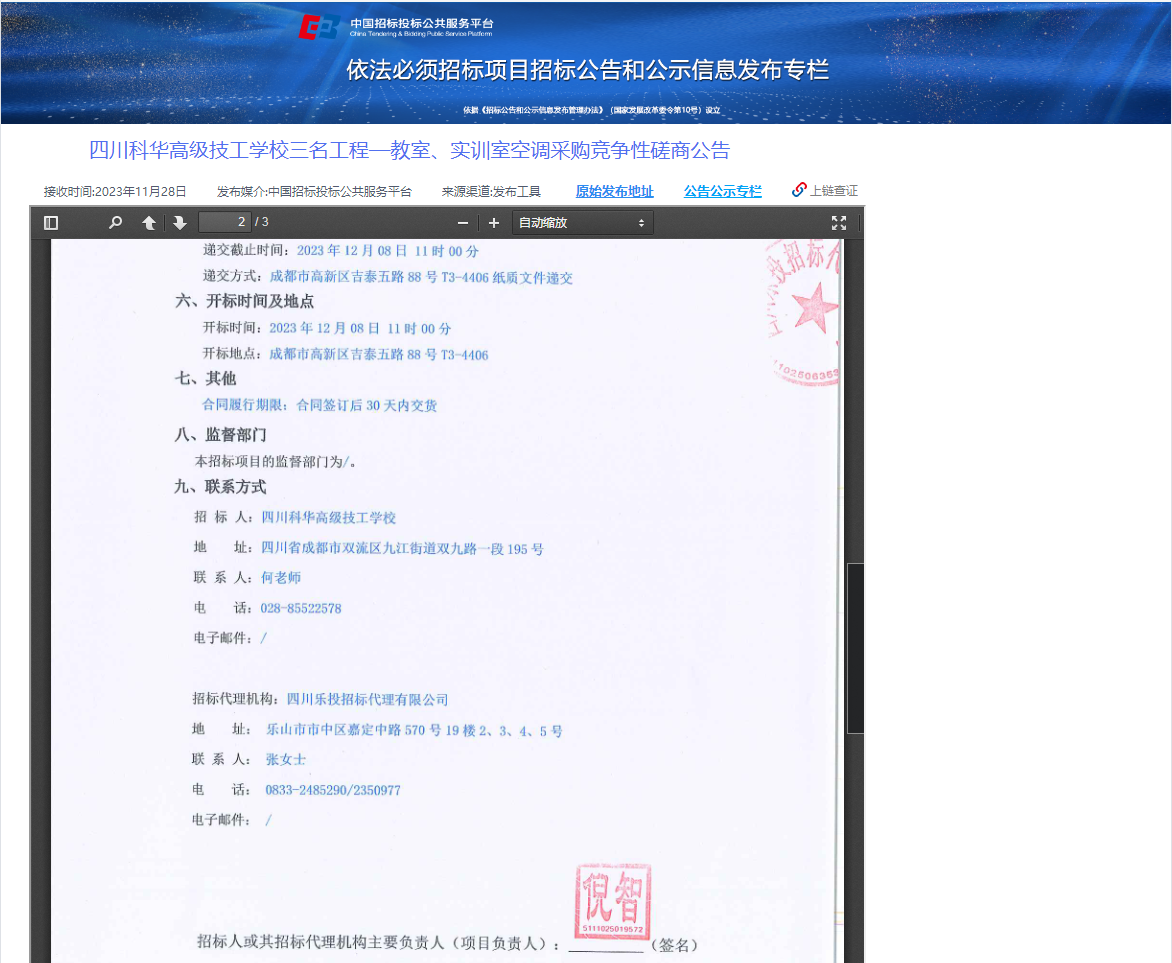This screenshot has width=1172, height=963.
Task: Click the page number input field
Action: click(225, 222)
